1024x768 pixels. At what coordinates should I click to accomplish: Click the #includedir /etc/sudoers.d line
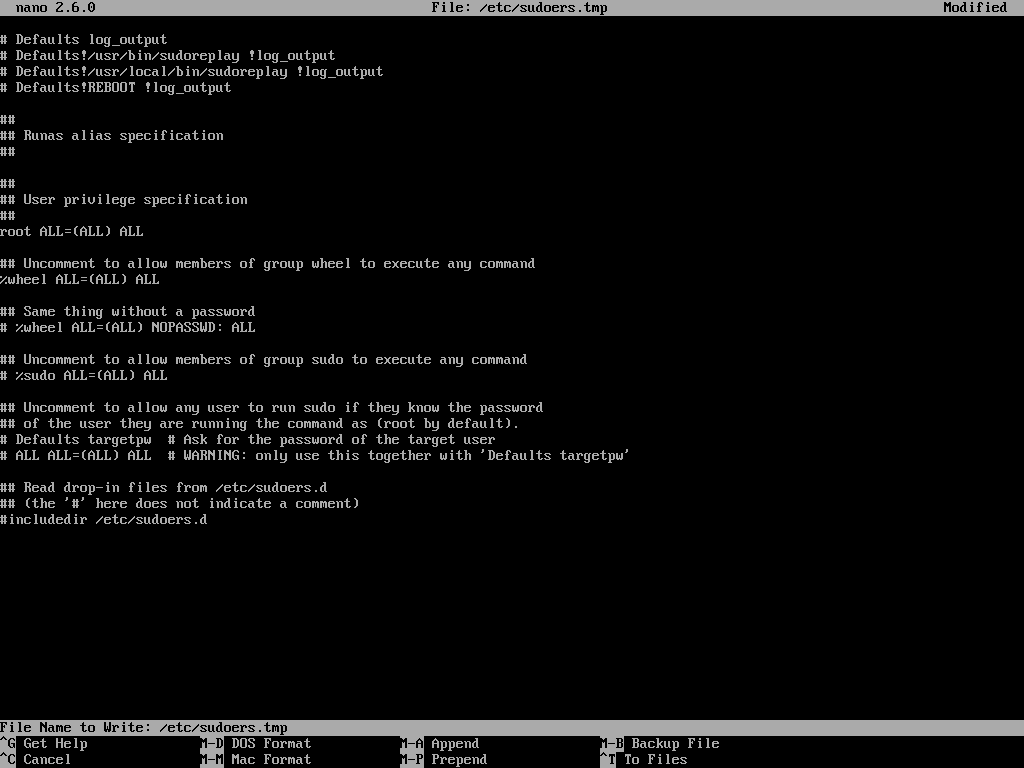click(x=103, y=519)
